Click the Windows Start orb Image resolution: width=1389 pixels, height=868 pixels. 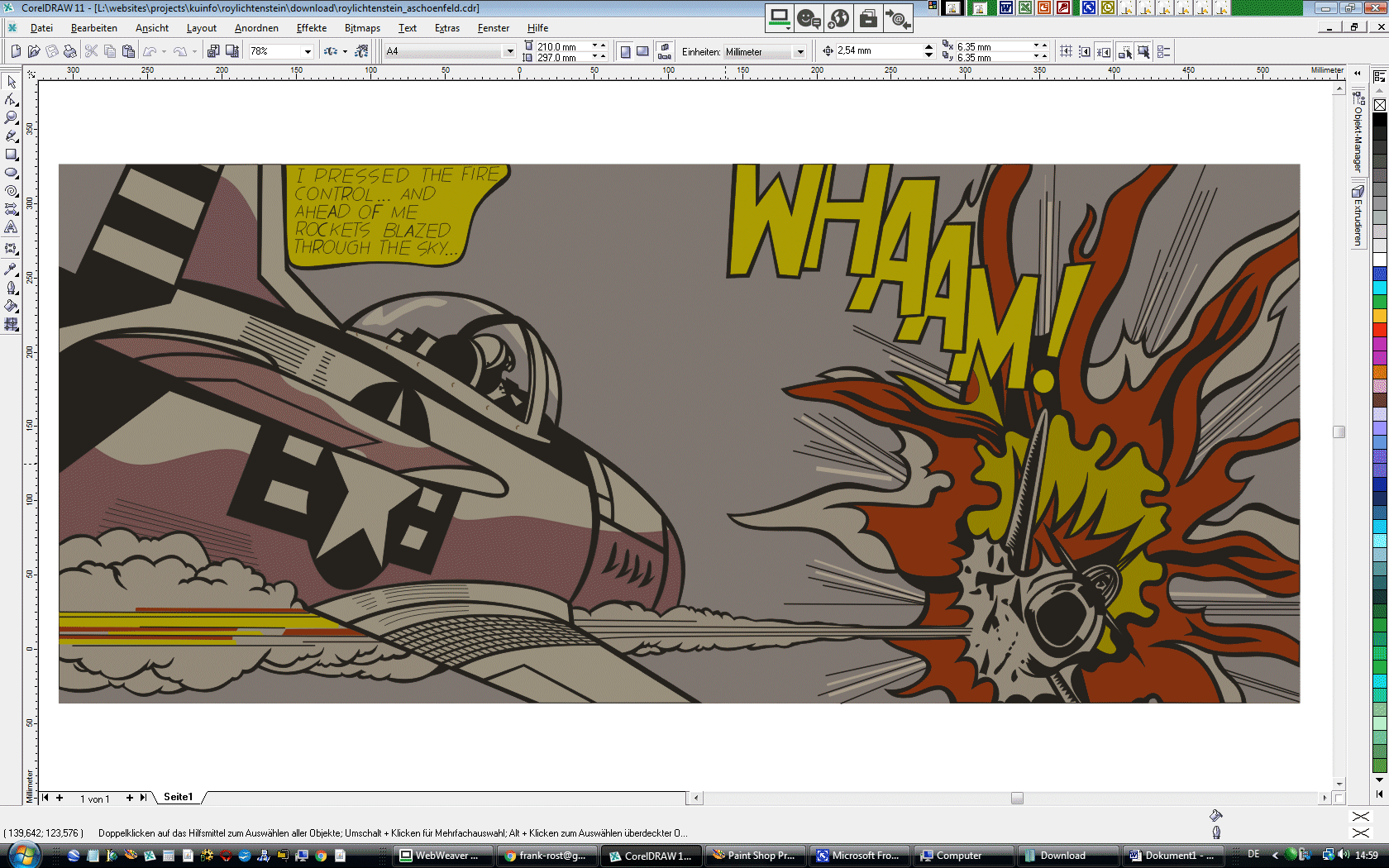point(22,854)
